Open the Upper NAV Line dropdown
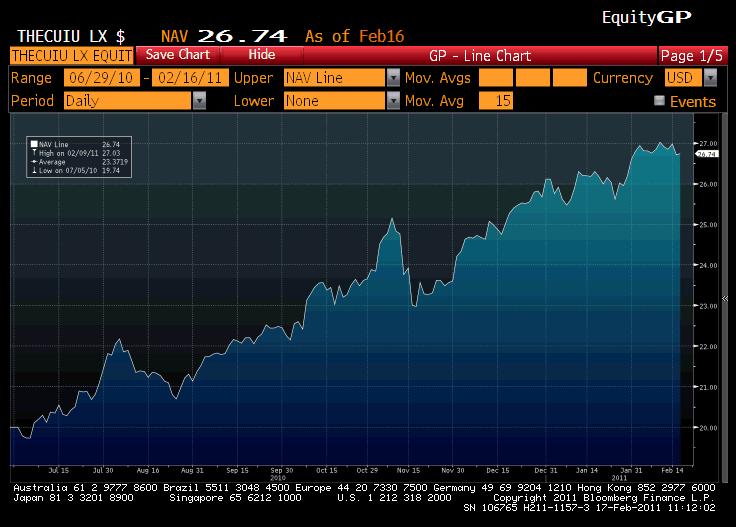This screenshot has height=527, width=736. click(334, 77)
